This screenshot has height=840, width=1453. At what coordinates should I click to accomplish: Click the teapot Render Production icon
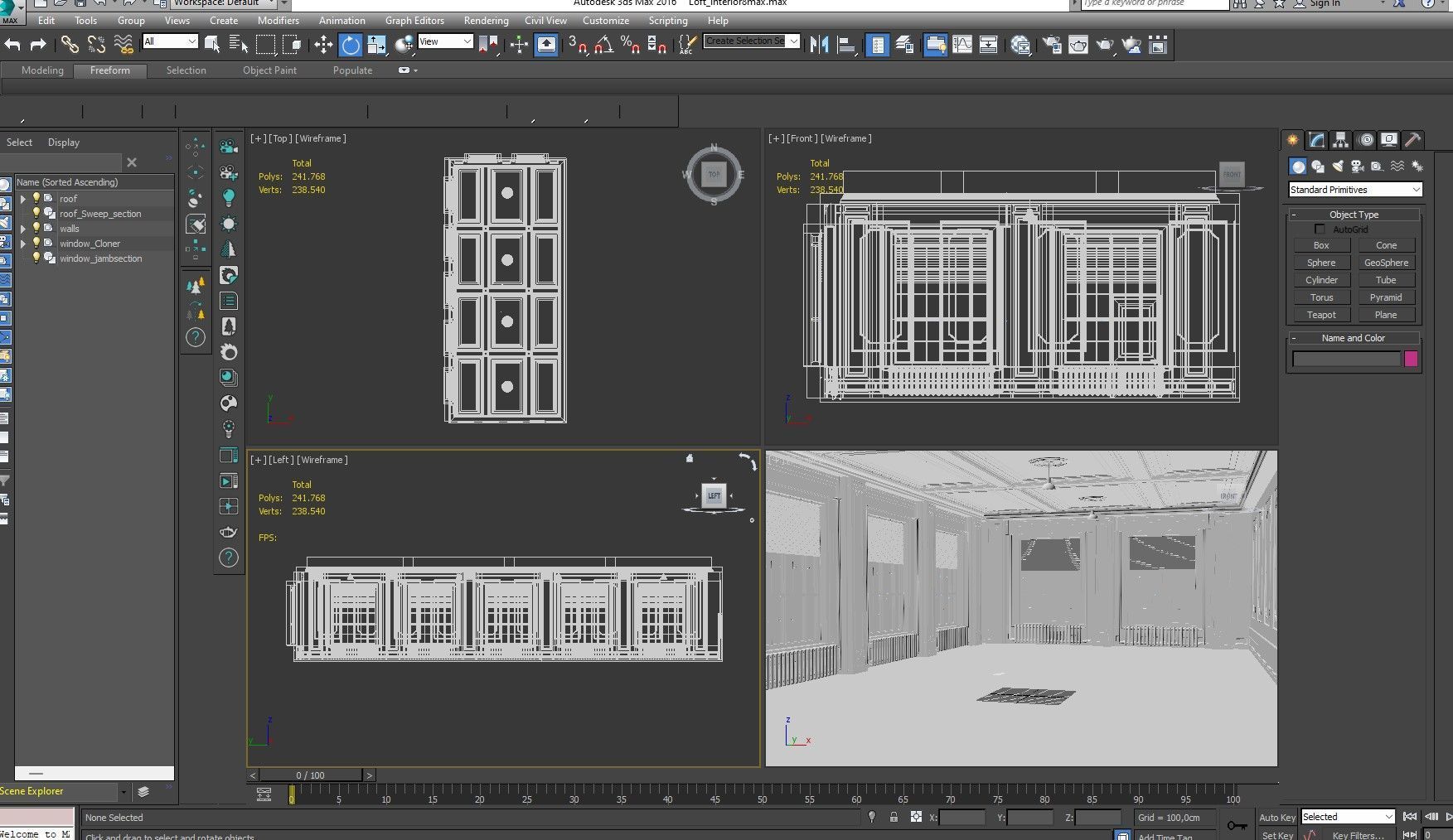[1105, 45]
